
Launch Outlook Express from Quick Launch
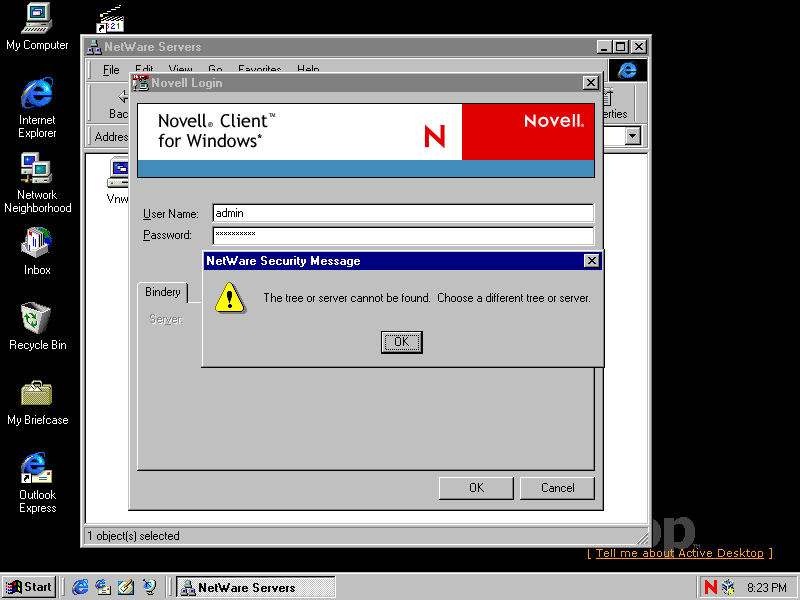click(103, 587)
